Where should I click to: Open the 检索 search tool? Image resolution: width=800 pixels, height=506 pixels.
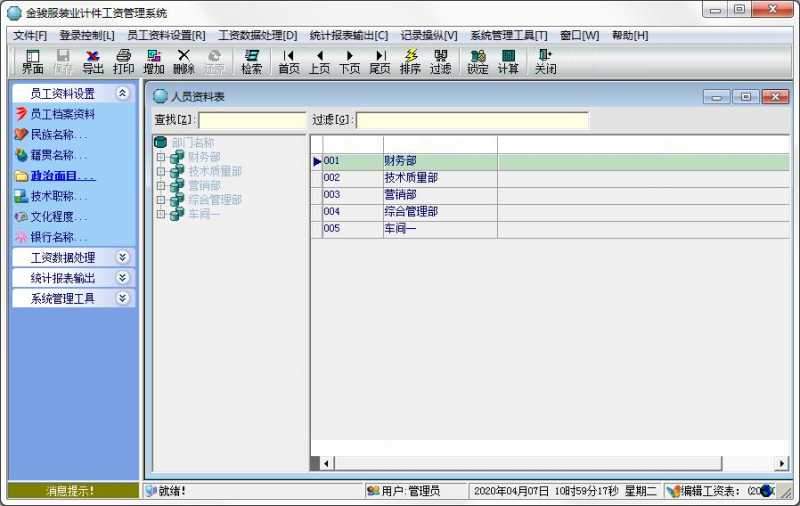pyautogui.click(x=252, y=62)
